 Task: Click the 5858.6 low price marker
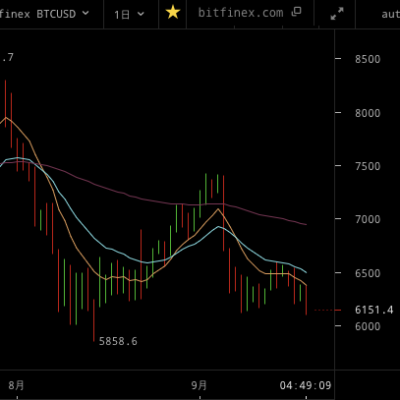(x=118, y=341)
